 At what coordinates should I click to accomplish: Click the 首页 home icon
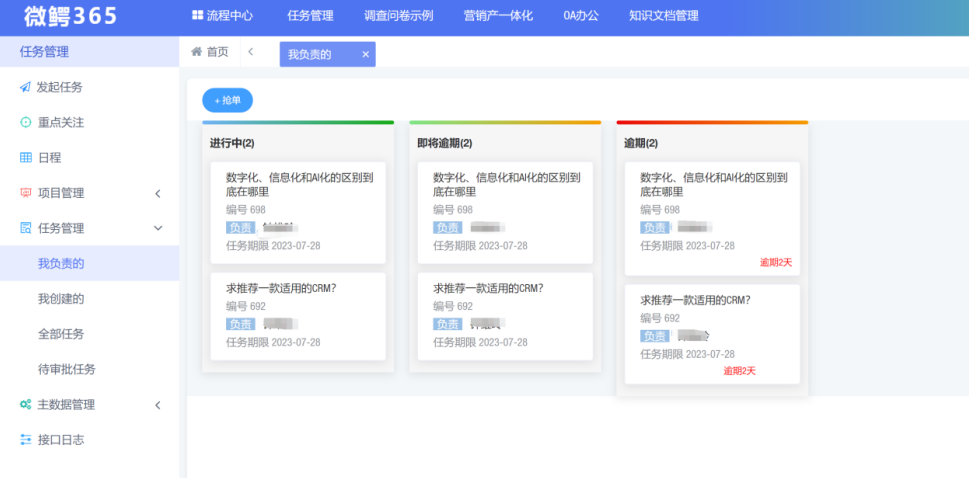[x=197, y=52]
